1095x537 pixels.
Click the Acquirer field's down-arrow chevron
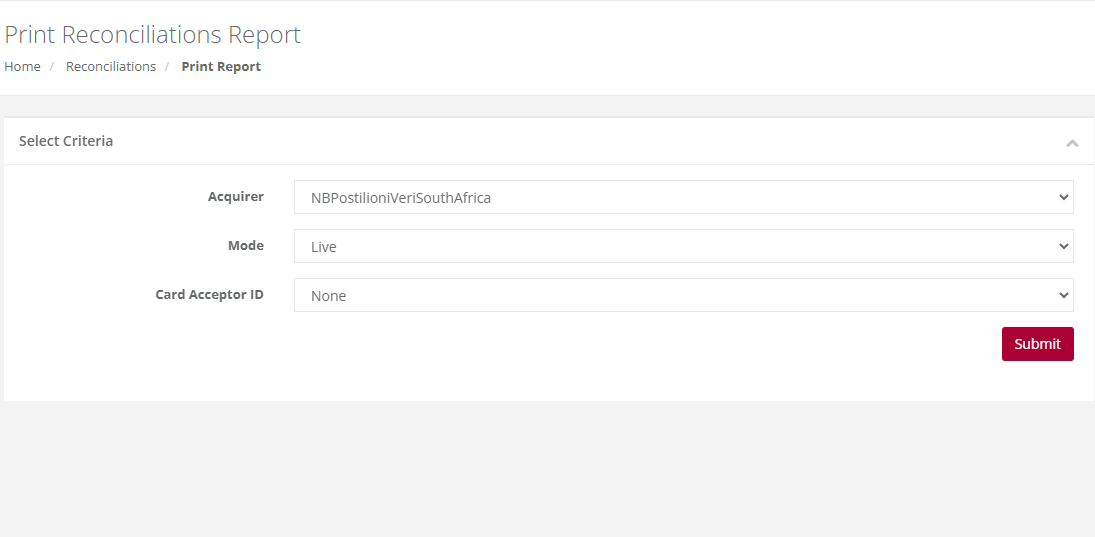point(1063,198)
